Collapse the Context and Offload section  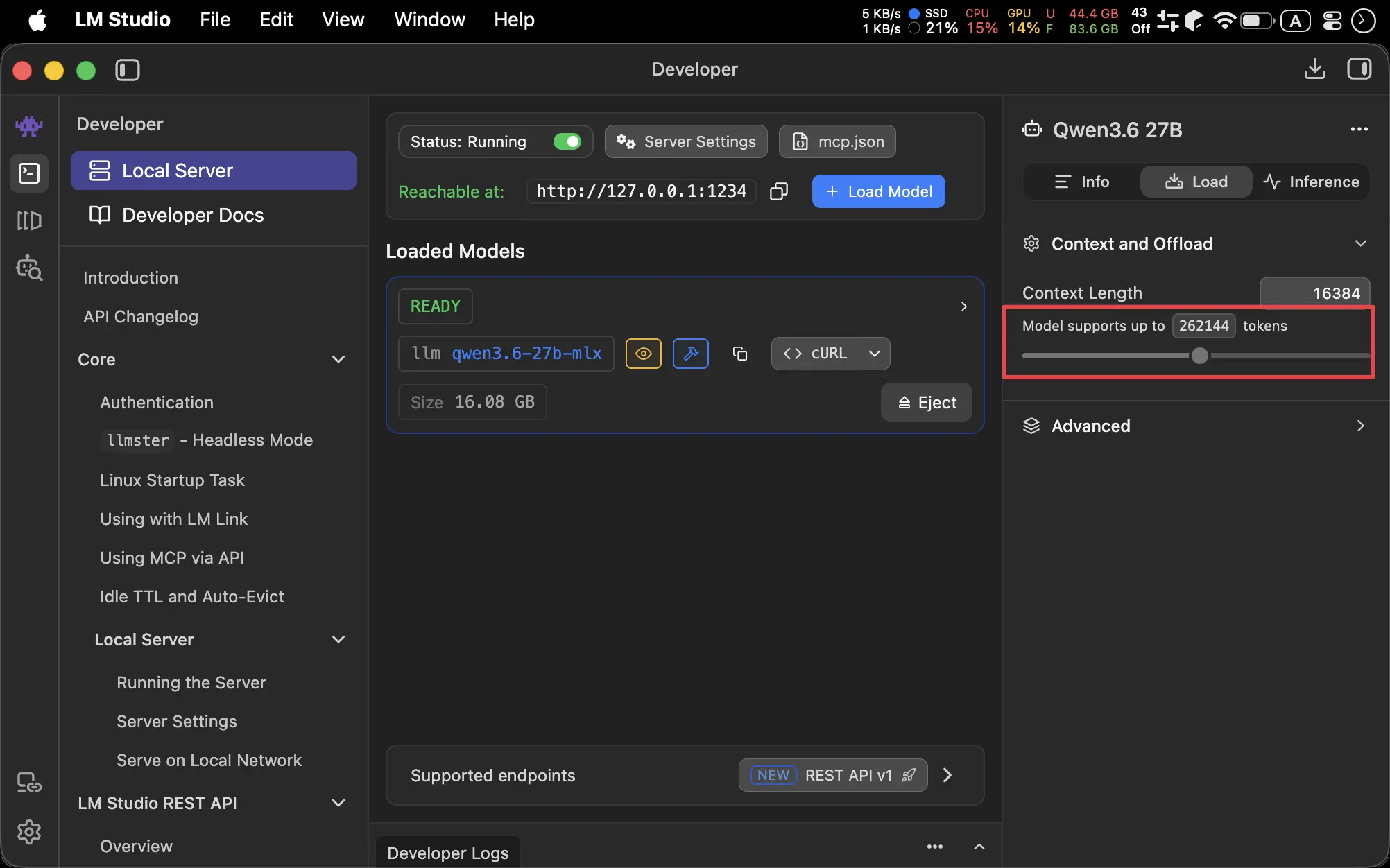pyautogui.click(x=1361, y=243)
